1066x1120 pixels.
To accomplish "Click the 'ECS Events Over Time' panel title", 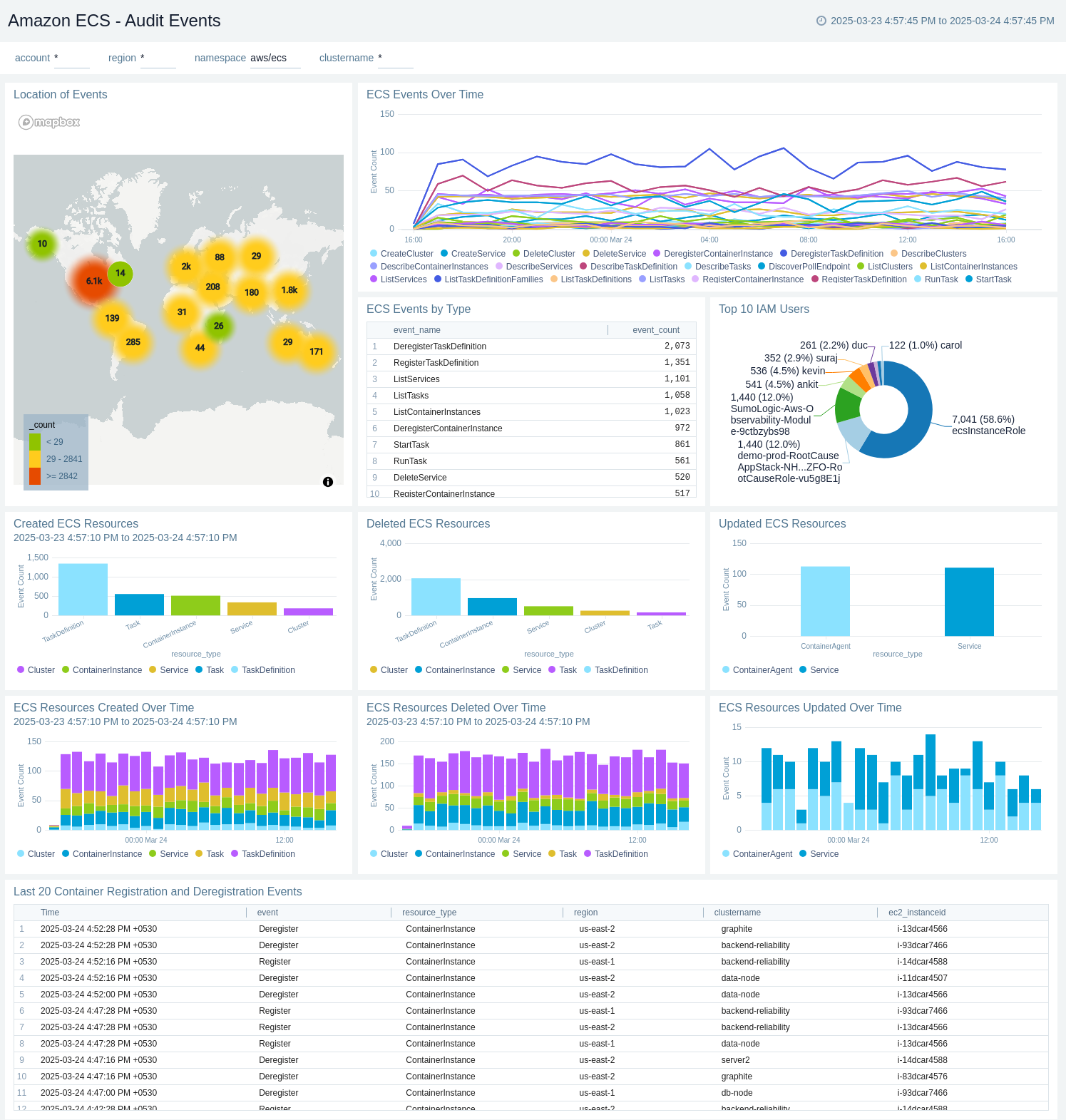I will pos(425,95).
